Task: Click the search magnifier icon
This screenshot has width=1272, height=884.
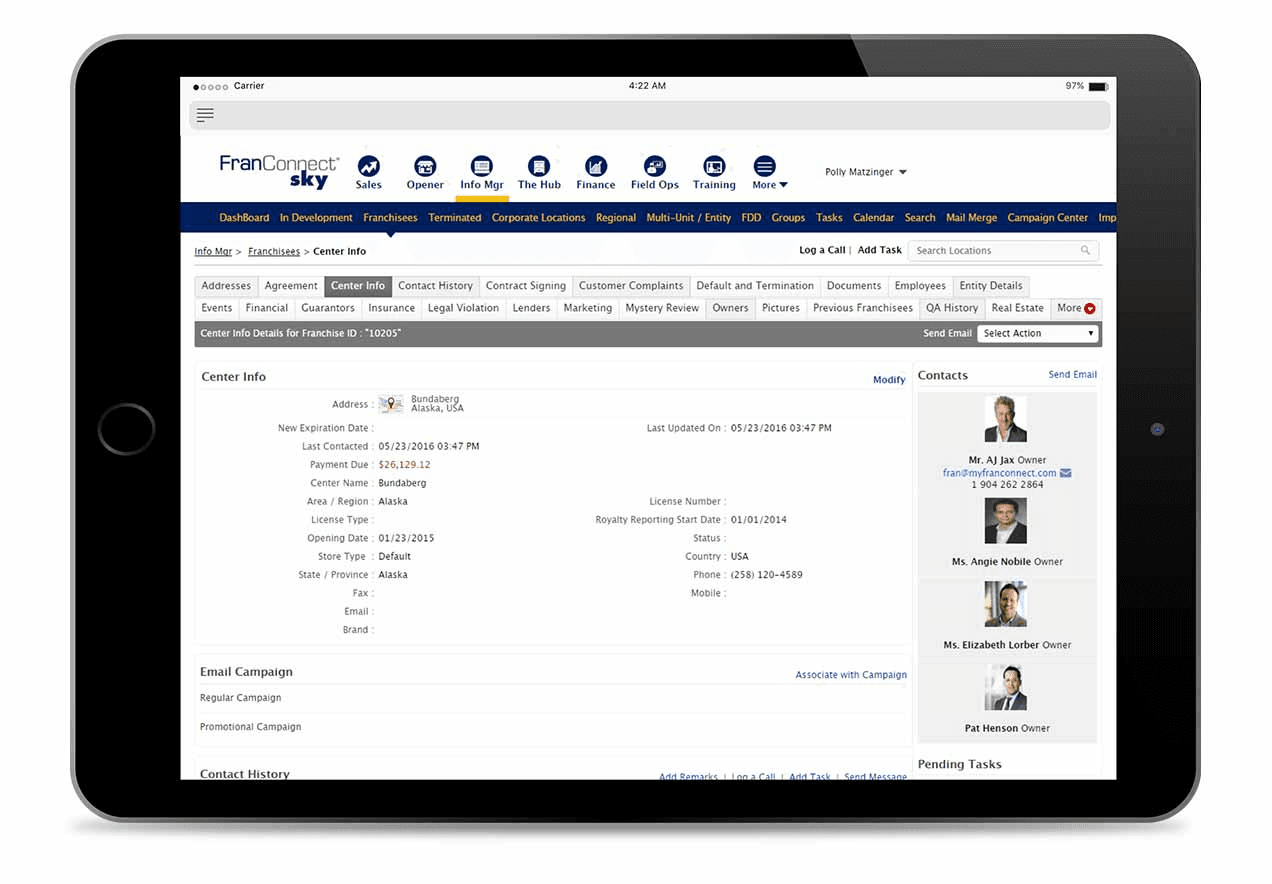Action: point(1085,251)
